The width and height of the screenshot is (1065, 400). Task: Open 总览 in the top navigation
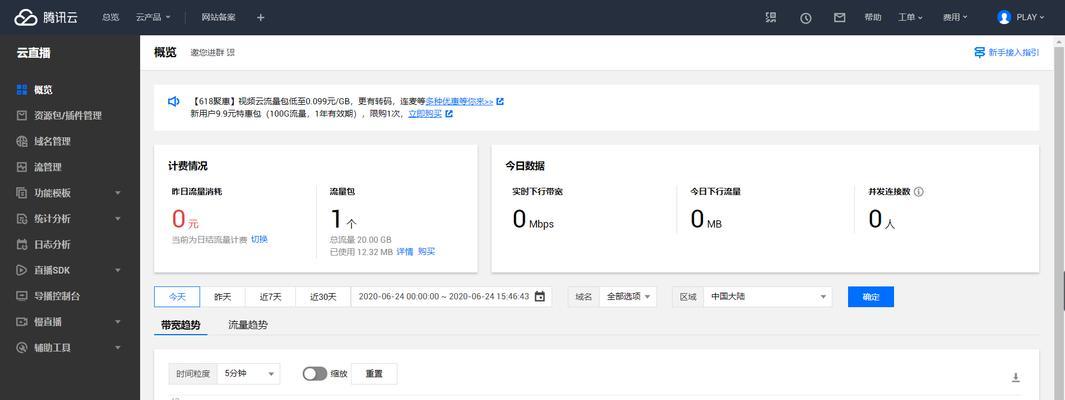tap(111, 18)
